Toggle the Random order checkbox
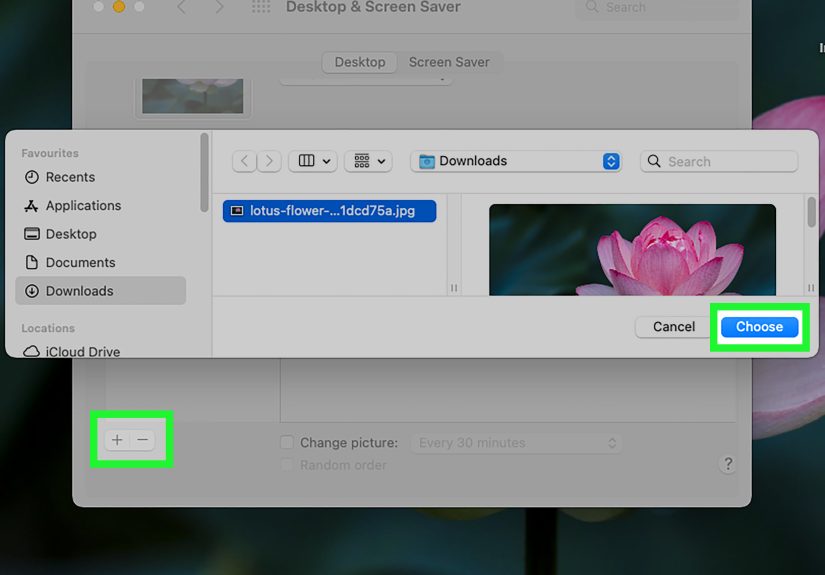Screen dimensions: 825x575 pyautogui.click(x=287, y=465)
